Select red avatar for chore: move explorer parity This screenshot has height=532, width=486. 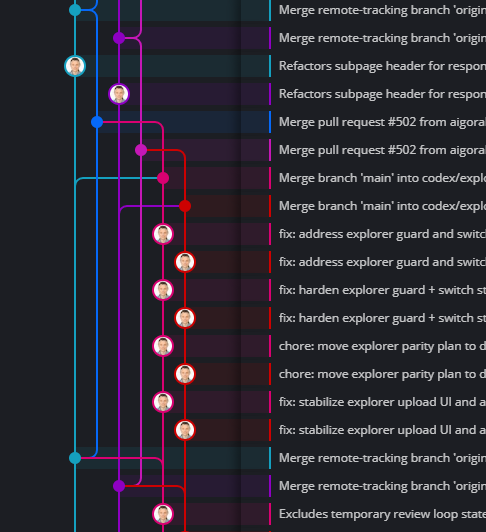click(x=185, y=374)
